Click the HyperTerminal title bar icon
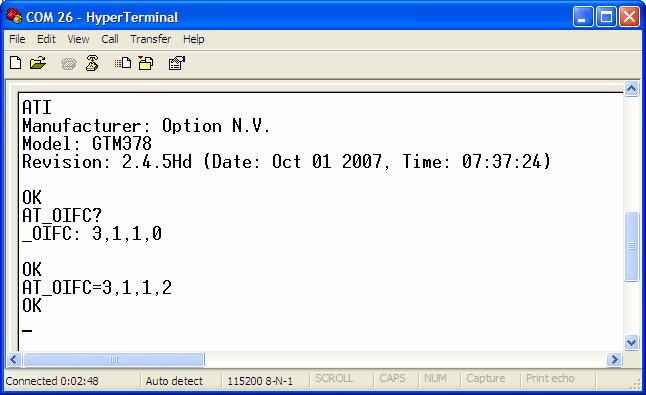Screen dimensions: 646x395 pyautogui.click(x=14, y=16)
